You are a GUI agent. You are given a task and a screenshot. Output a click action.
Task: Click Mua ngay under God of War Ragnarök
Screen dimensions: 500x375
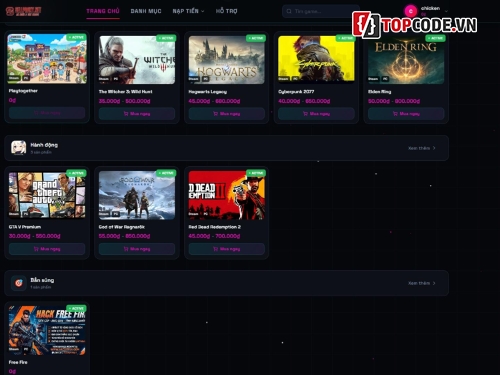[137, 249]
